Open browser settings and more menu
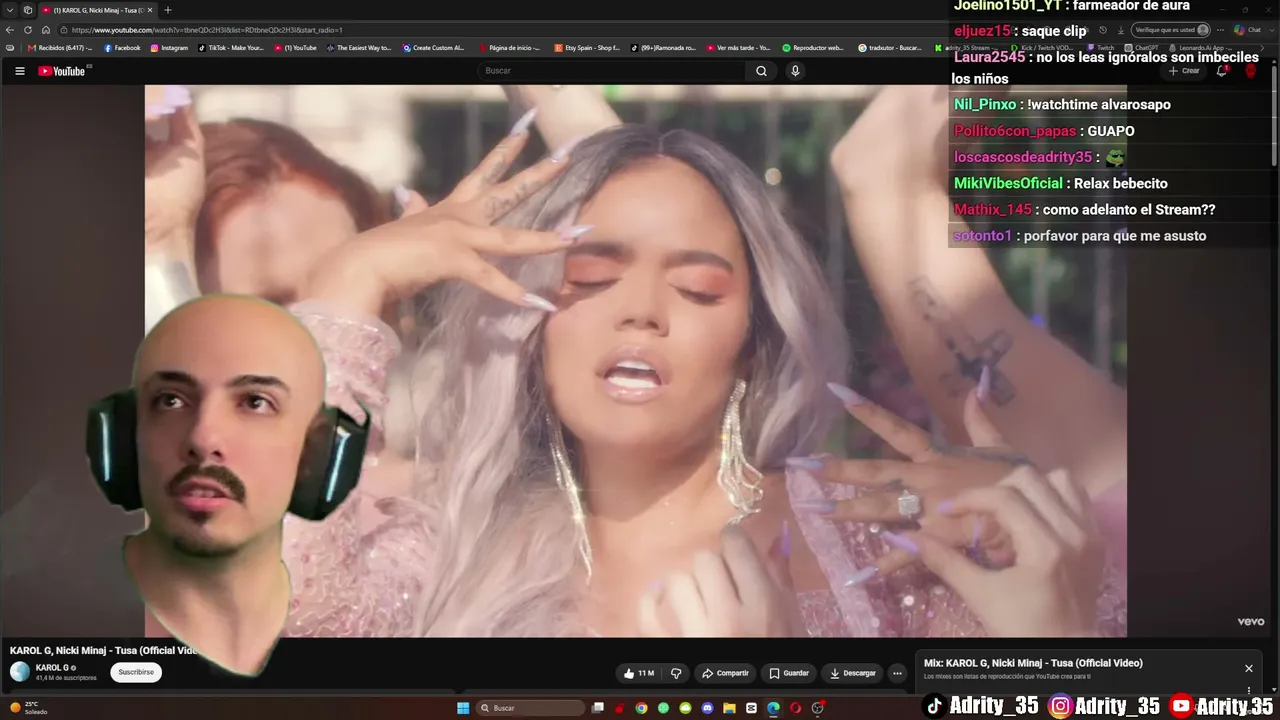 click(x=1220, y=30)
